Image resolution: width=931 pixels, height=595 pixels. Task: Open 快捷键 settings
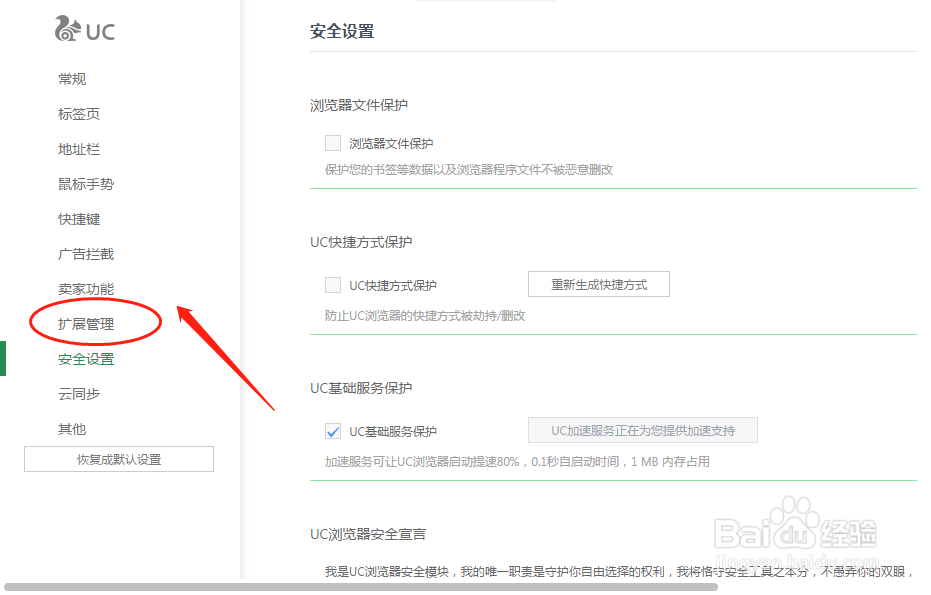[79, 219]
